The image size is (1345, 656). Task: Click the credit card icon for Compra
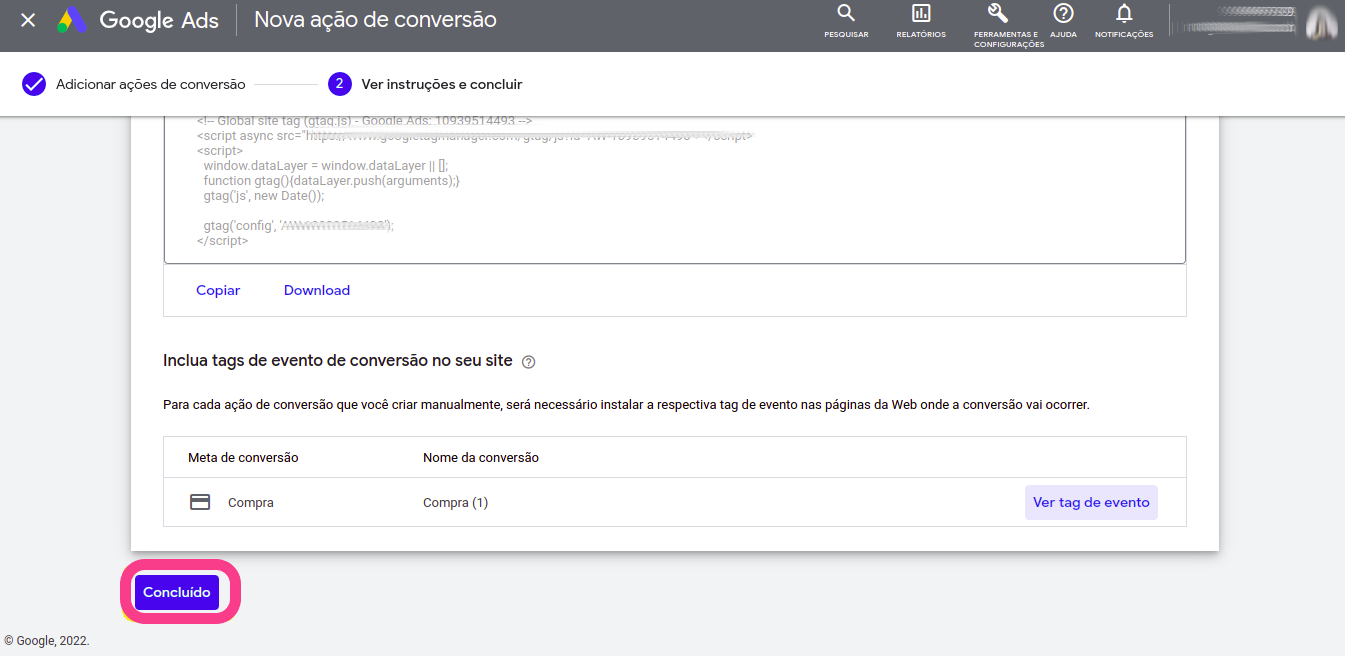(x=200, y=502)
